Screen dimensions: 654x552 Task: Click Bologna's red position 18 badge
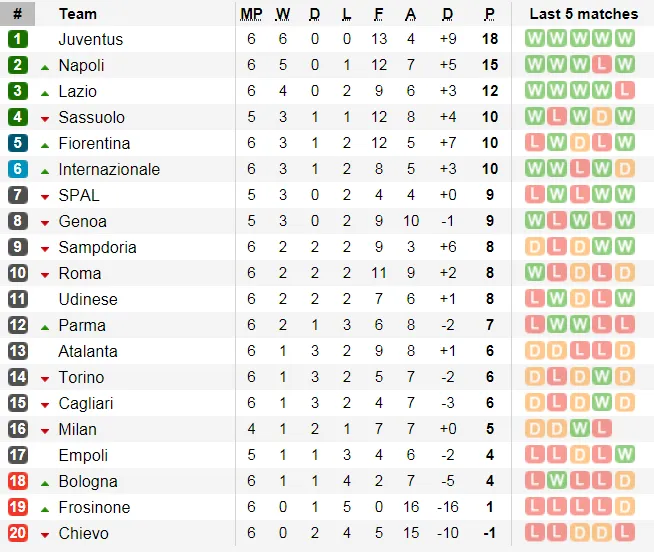click(18, 481)
